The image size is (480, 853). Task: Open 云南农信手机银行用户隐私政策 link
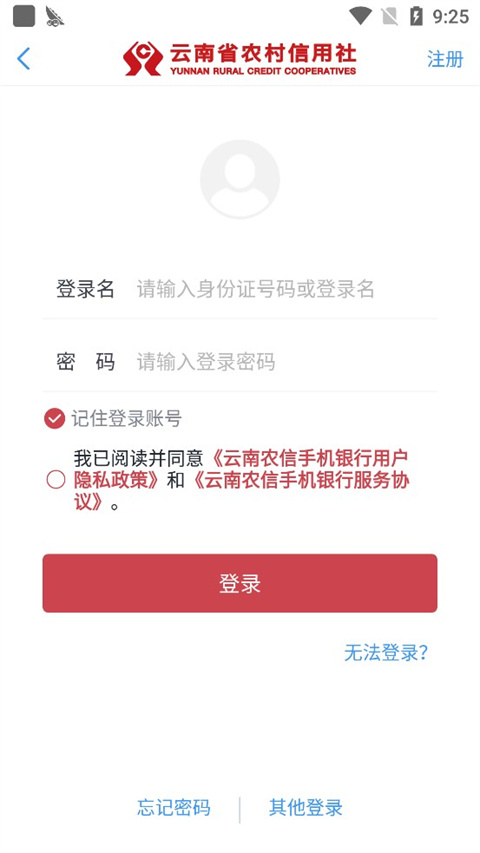(241, 469)
